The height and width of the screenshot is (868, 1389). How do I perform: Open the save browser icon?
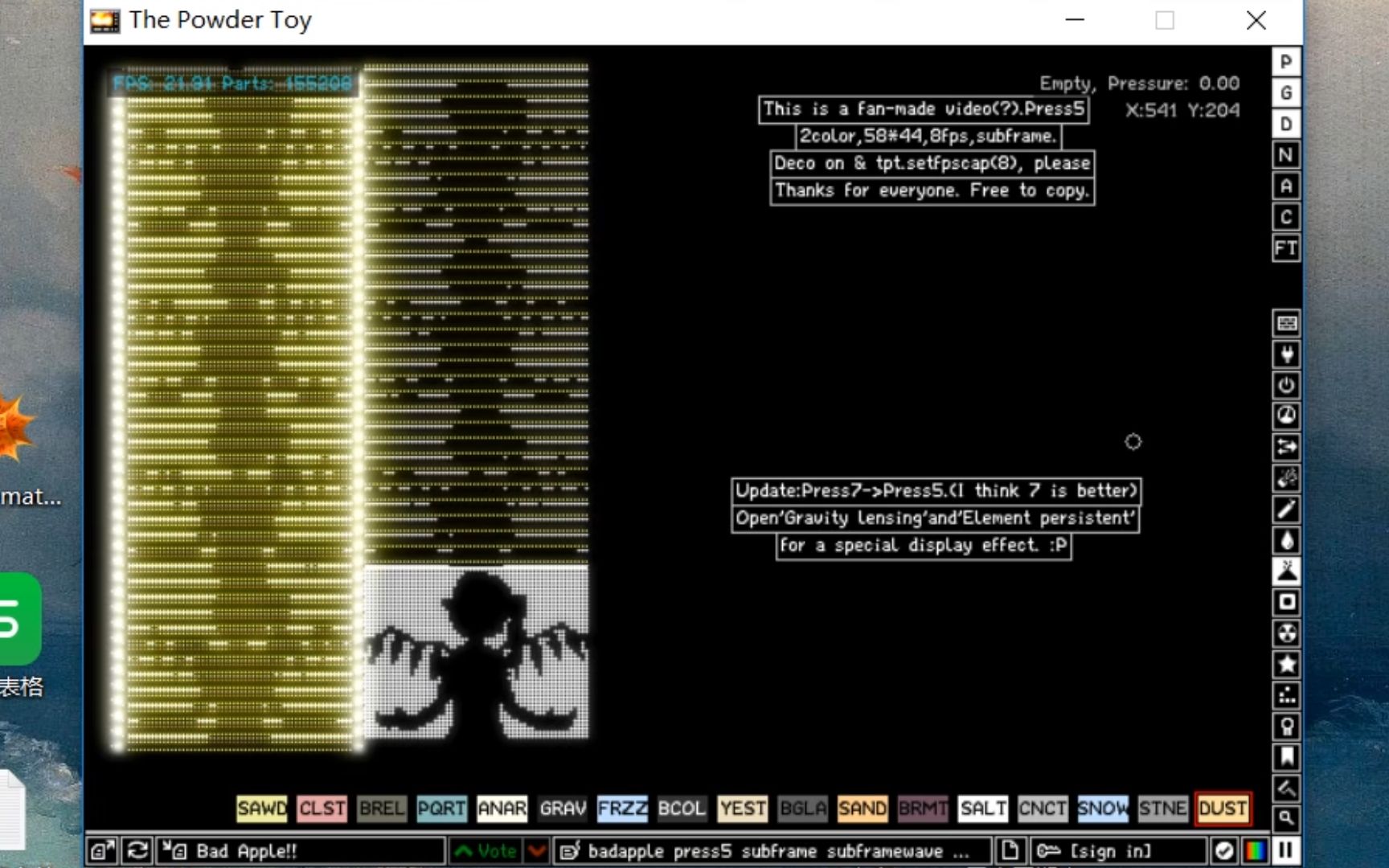point(102,850)
